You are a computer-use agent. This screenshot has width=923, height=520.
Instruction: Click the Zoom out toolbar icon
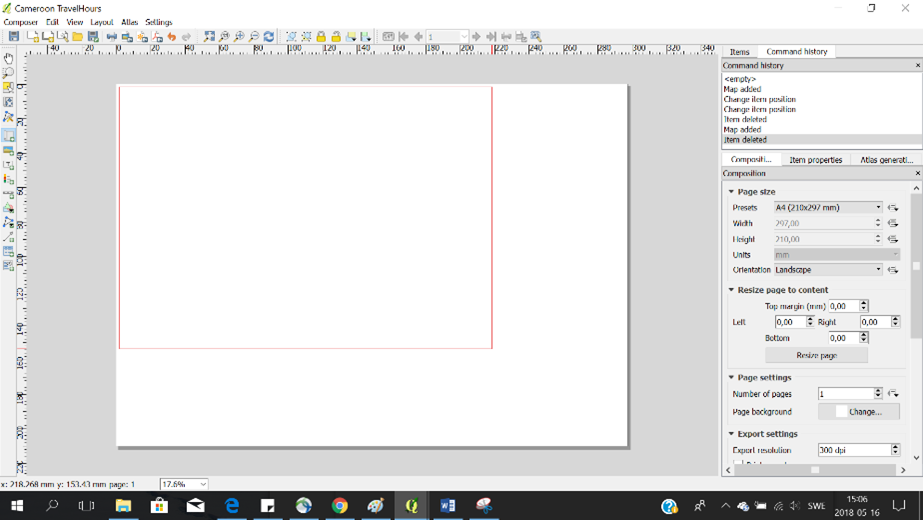[254, 37]
